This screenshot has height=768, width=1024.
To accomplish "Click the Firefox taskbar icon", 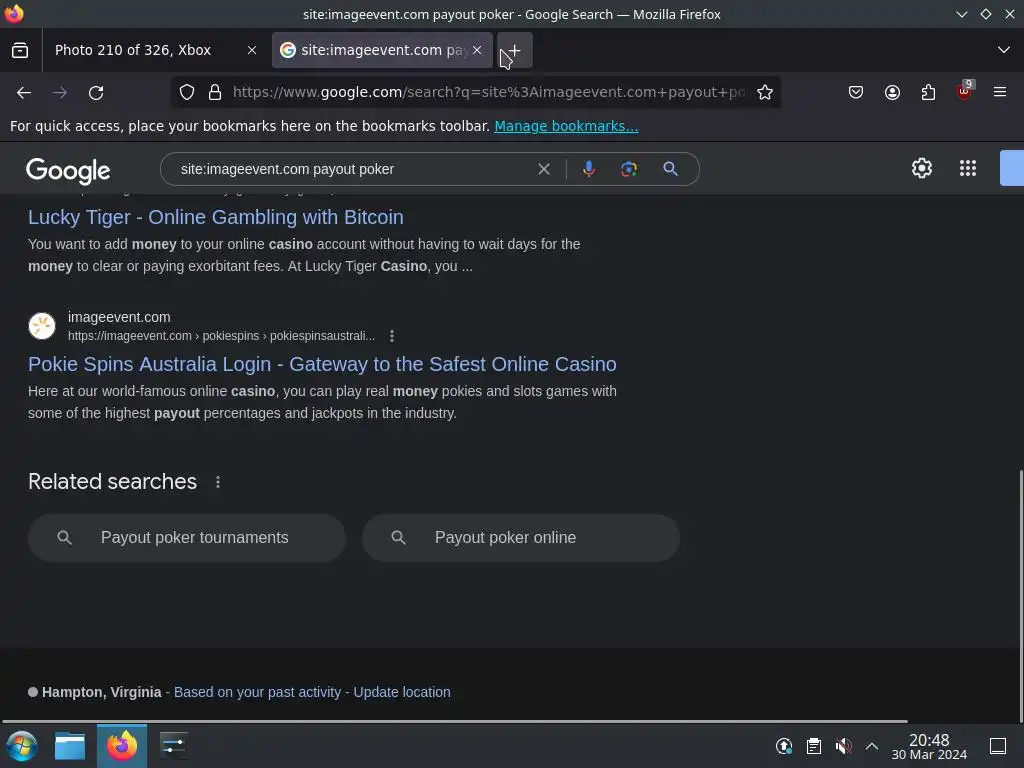I will tap(122, 746).
